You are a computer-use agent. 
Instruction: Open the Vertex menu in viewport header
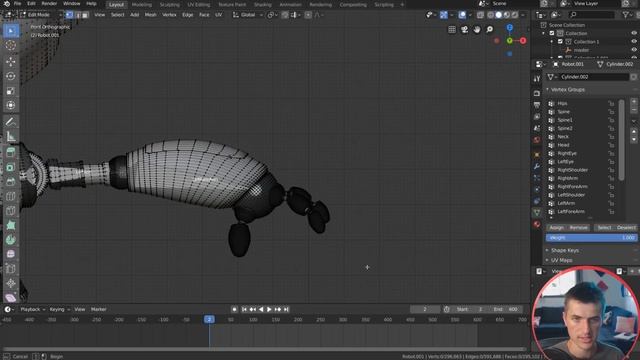(x=169, y=15)
